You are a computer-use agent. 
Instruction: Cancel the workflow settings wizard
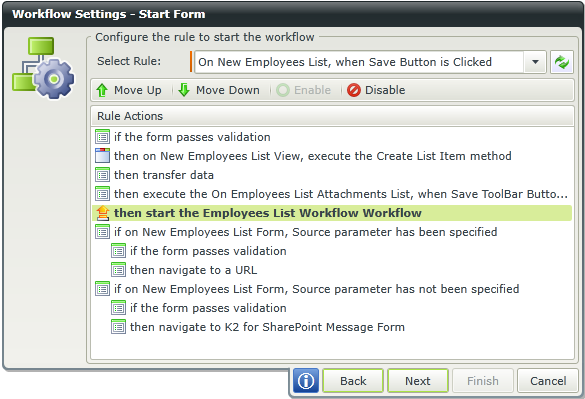tap(548, 381)
